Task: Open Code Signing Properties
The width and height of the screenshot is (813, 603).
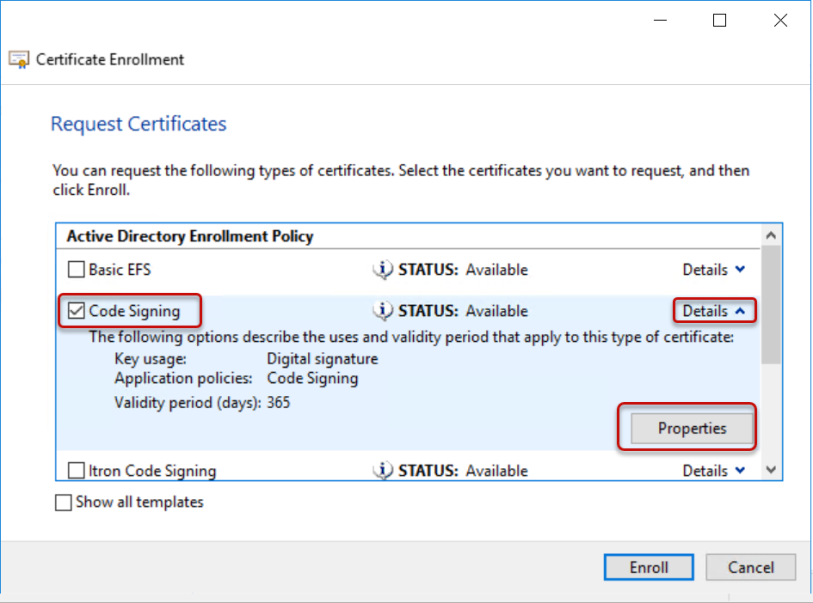Action: pyautogui.click(x=691, y=428)
